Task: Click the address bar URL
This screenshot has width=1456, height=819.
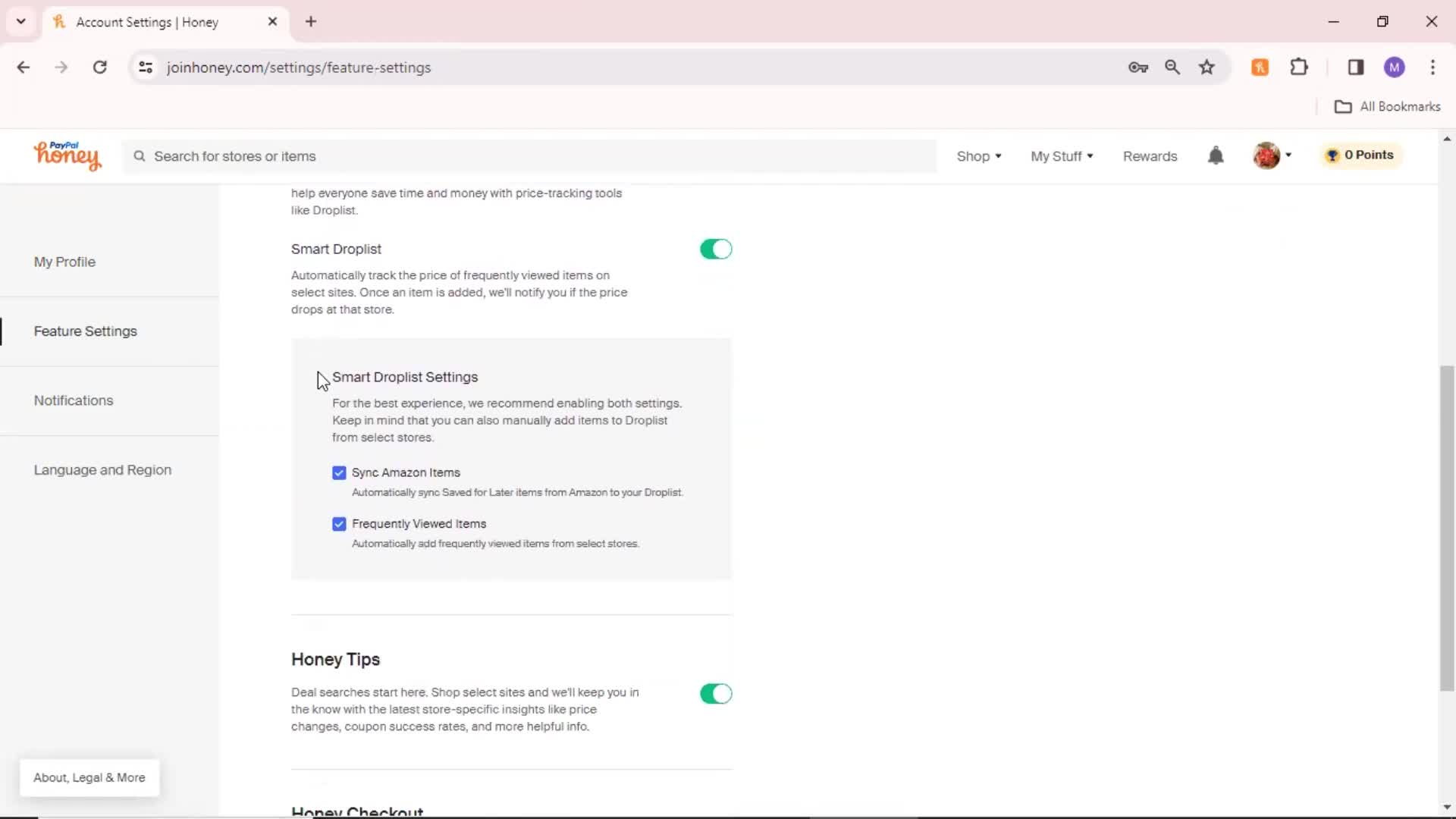Action: click(x=299, y=67)
